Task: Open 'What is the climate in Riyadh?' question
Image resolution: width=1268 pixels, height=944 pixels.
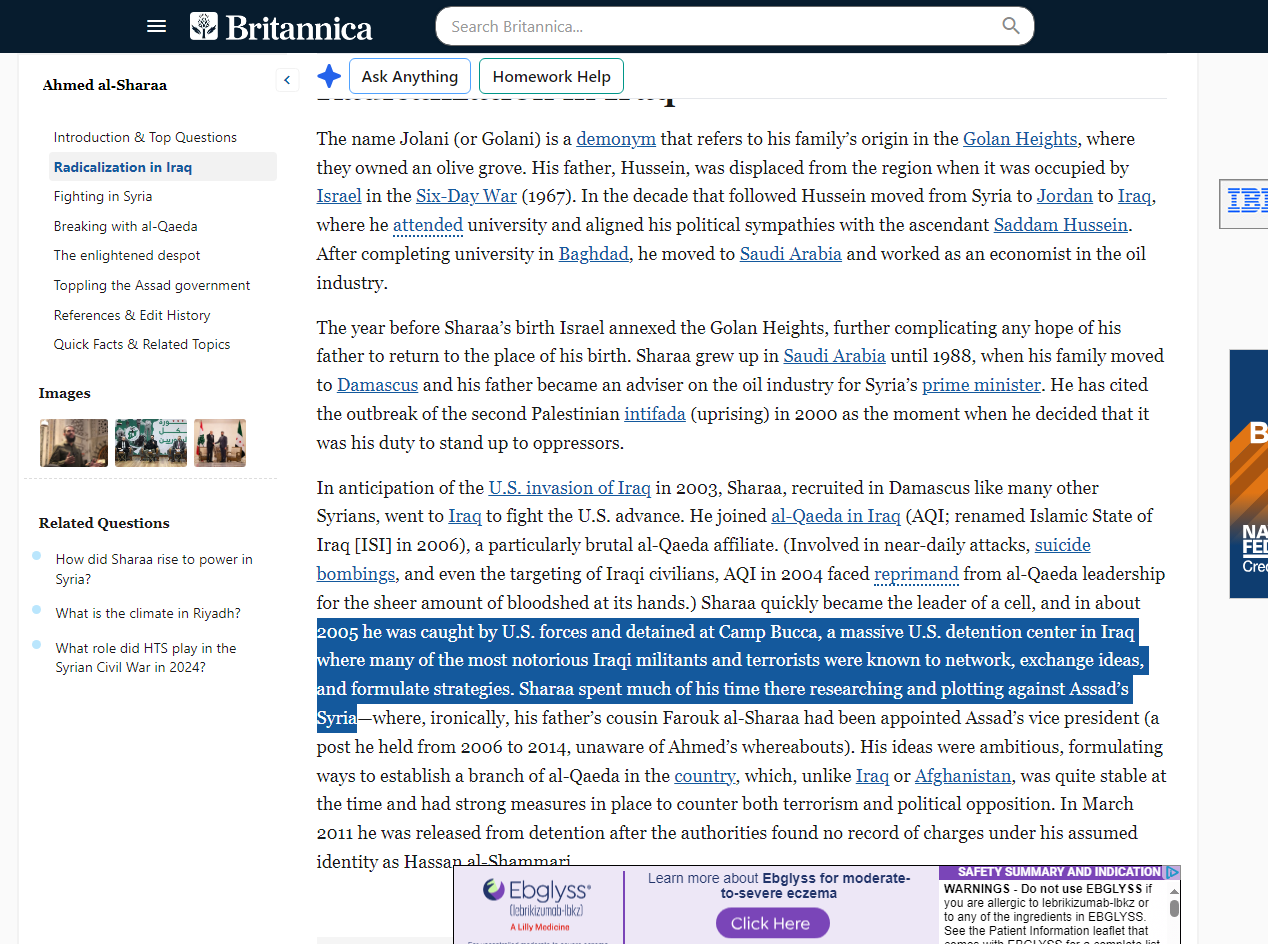Action: pos(148,613)
